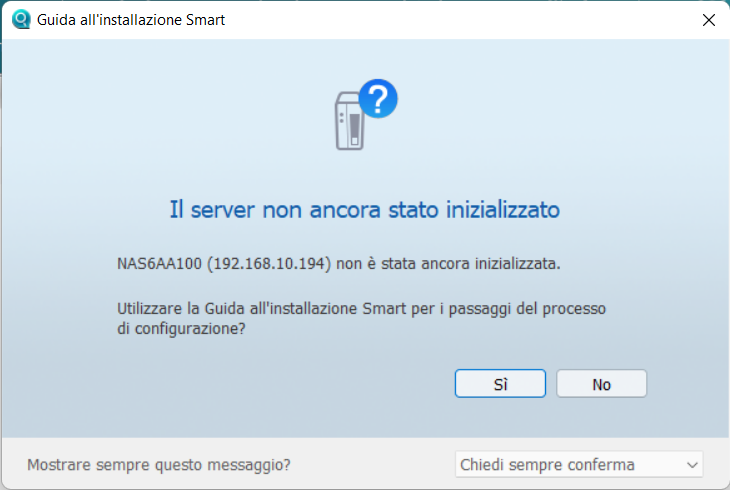Decline by clicking the No button
This screenshot has height=490, width=730.
tap(601, 384)
